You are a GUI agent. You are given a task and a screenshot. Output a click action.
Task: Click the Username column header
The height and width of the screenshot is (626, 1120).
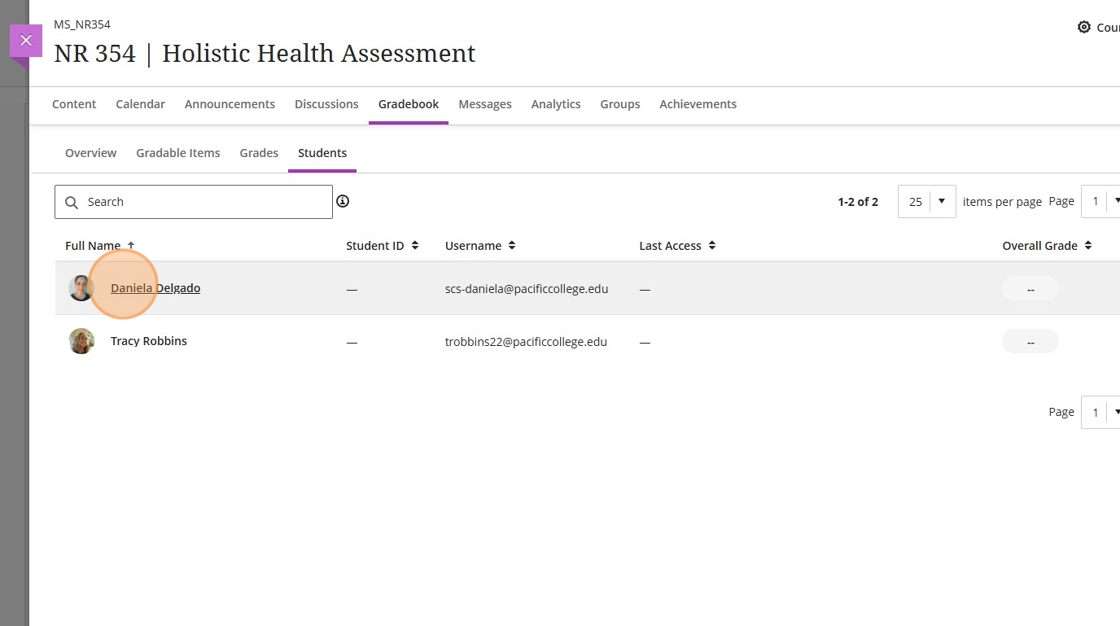[473, 245]
